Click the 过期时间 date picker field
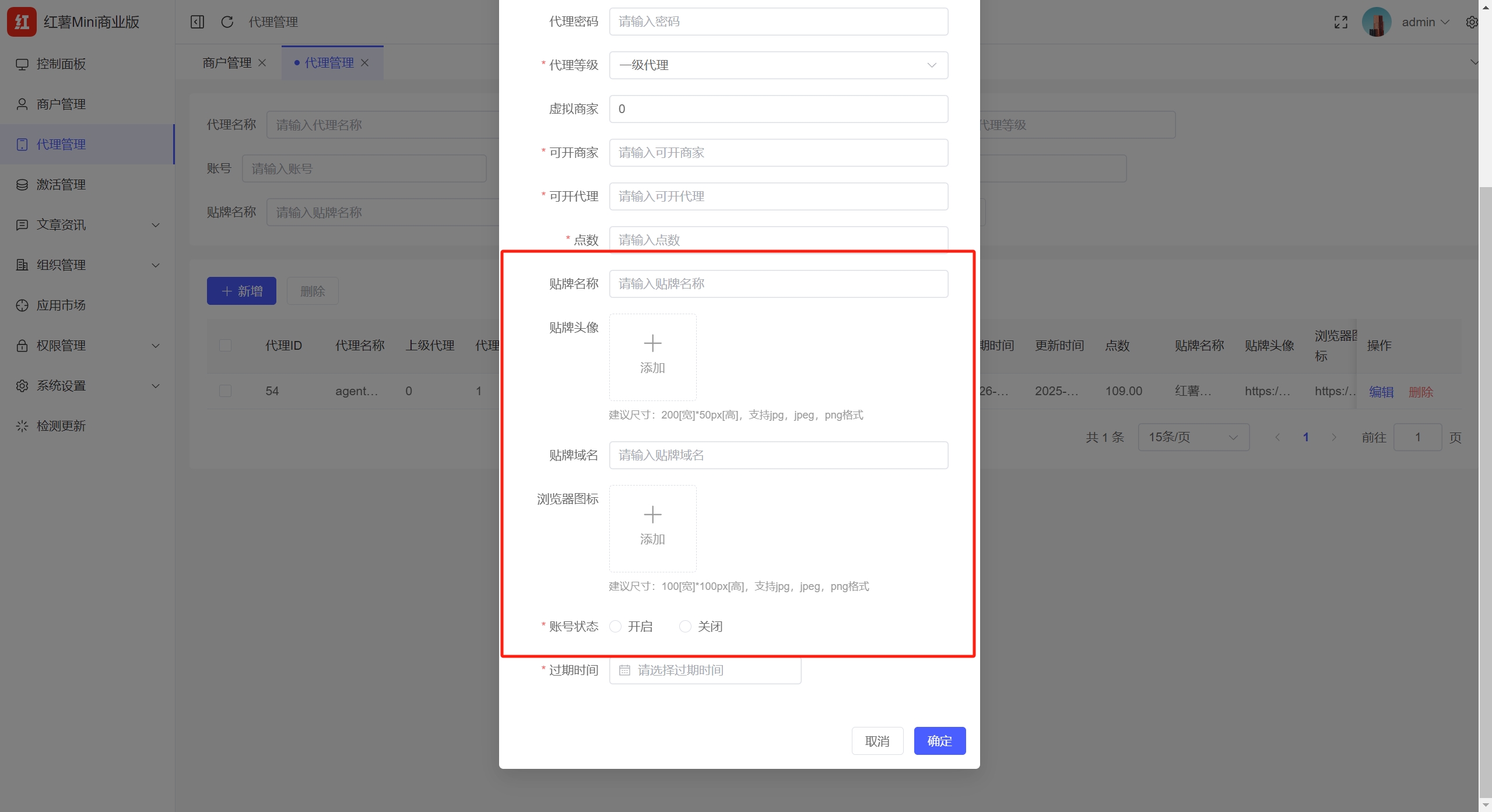 704,670
